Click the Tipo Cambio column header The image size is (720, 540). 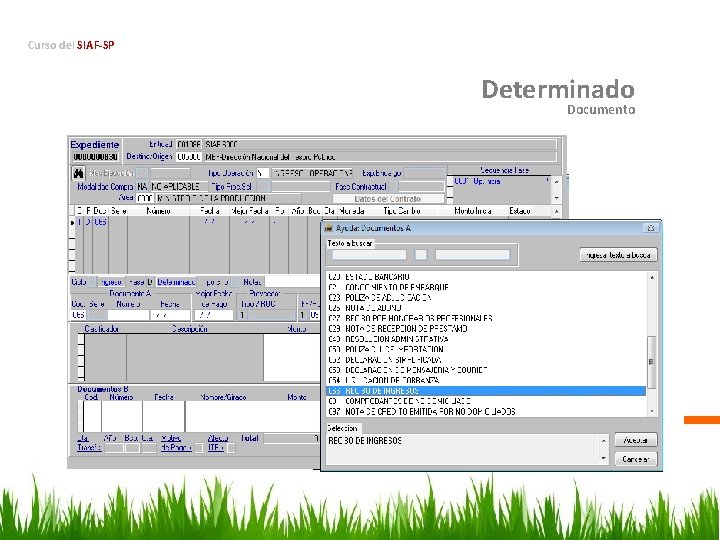[401, 211]
